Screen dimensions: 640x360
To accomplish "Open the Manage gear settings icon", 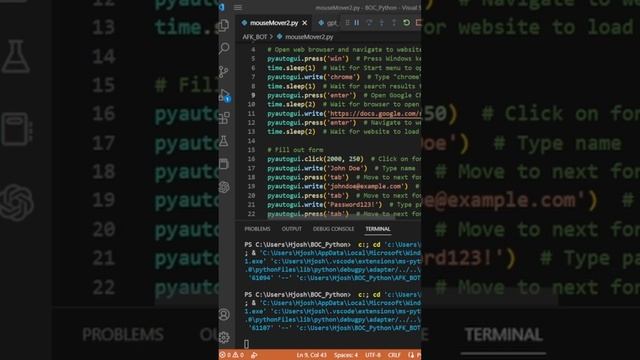I will point(224,338).
